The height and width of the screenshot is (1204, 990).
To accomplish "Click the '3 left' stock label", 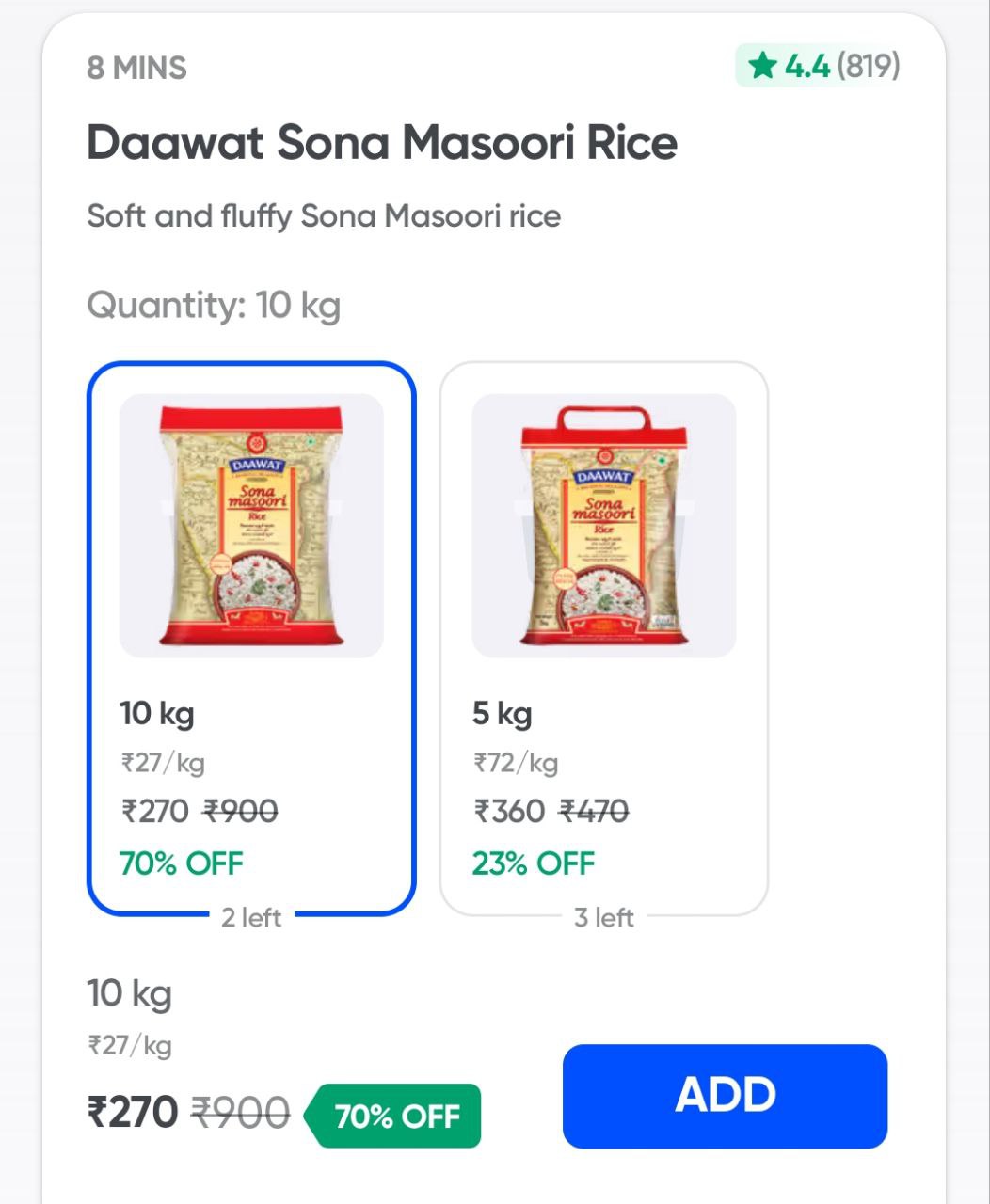I will click(x=604, y=917).
